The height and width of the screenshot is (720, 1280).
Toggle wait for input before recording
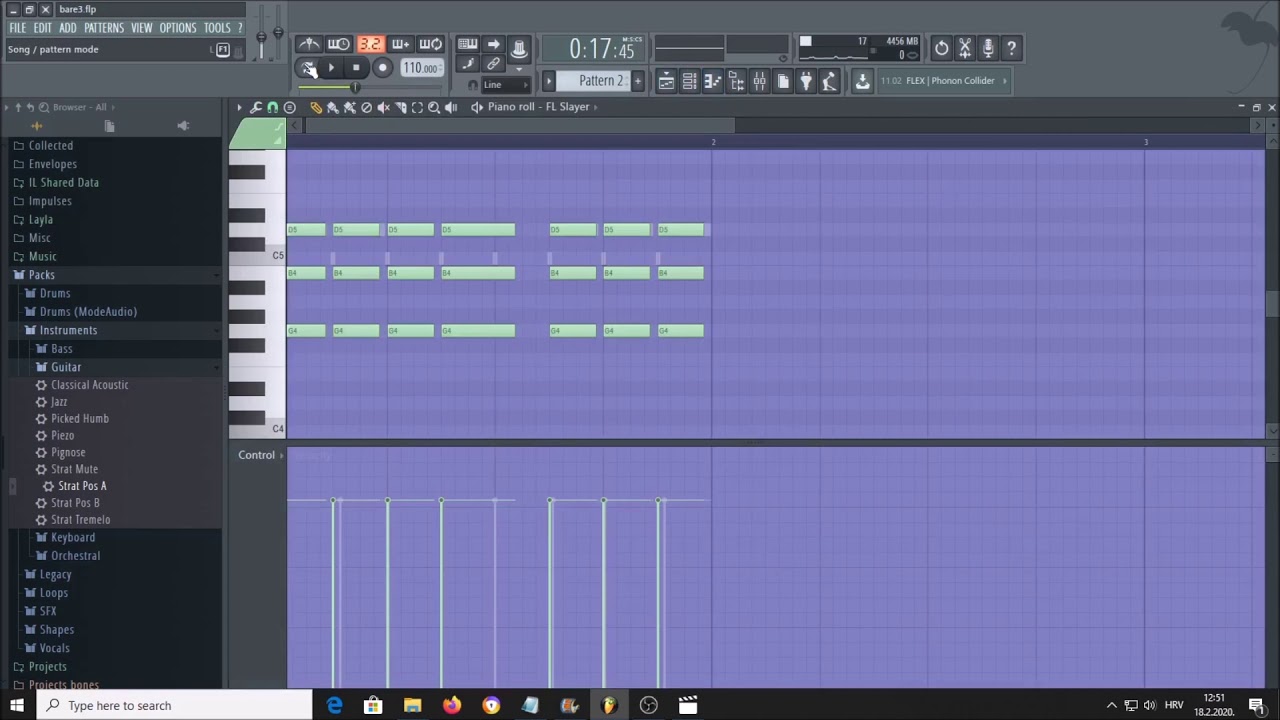[339, 44]
